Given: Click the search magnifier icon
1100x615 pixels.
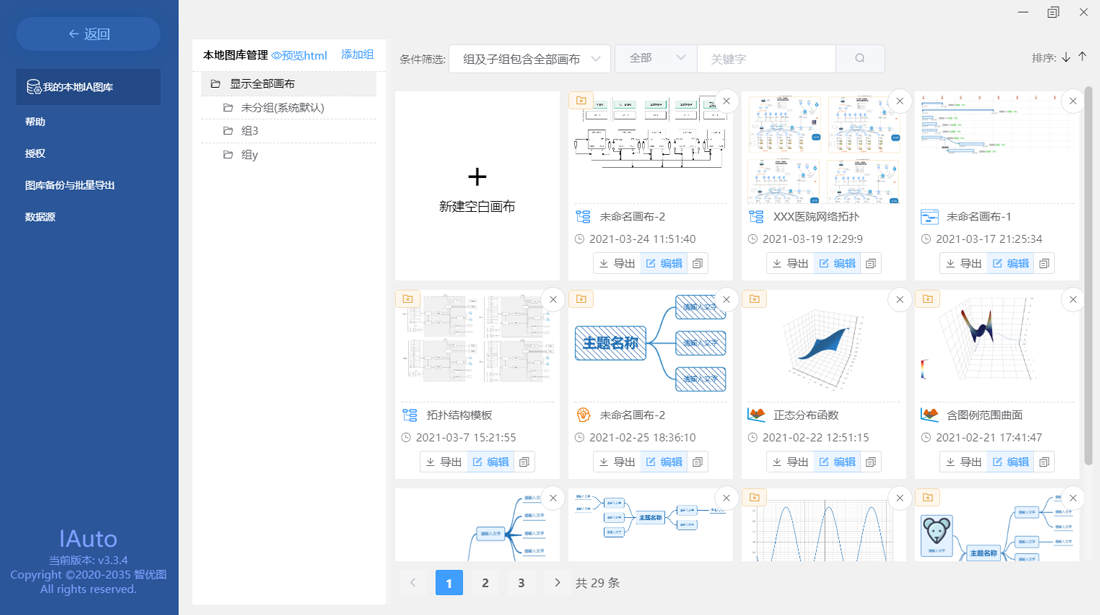Looking at the screenshot, I should pos(859,59).
